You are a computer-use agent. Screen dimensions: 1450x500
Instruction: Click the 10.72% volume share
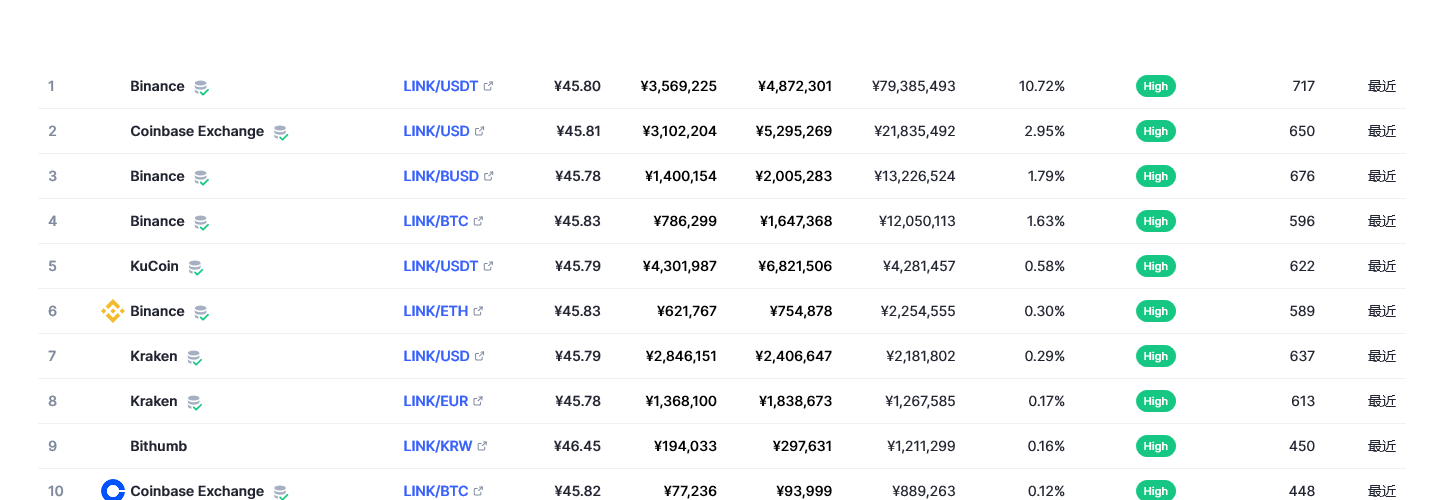click(x=1042, y=86)
